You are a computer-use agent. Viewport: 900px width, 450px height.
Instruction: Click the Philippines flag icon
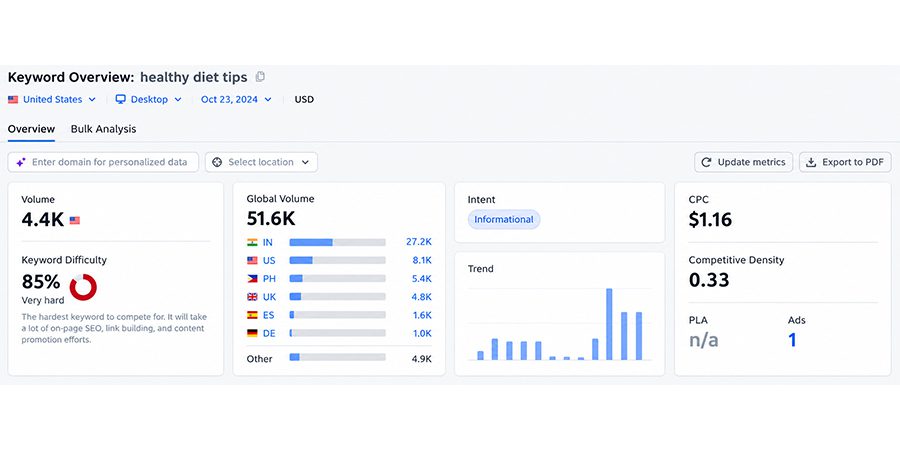(252, 279)
